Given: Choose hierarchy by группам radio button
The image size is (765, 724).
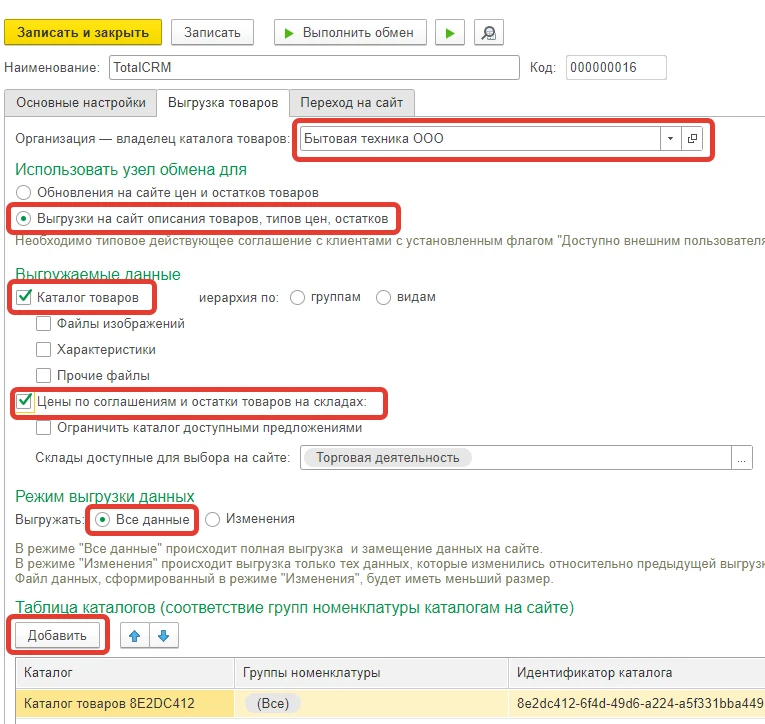Looking at the screenshot, I should [297, 297].
